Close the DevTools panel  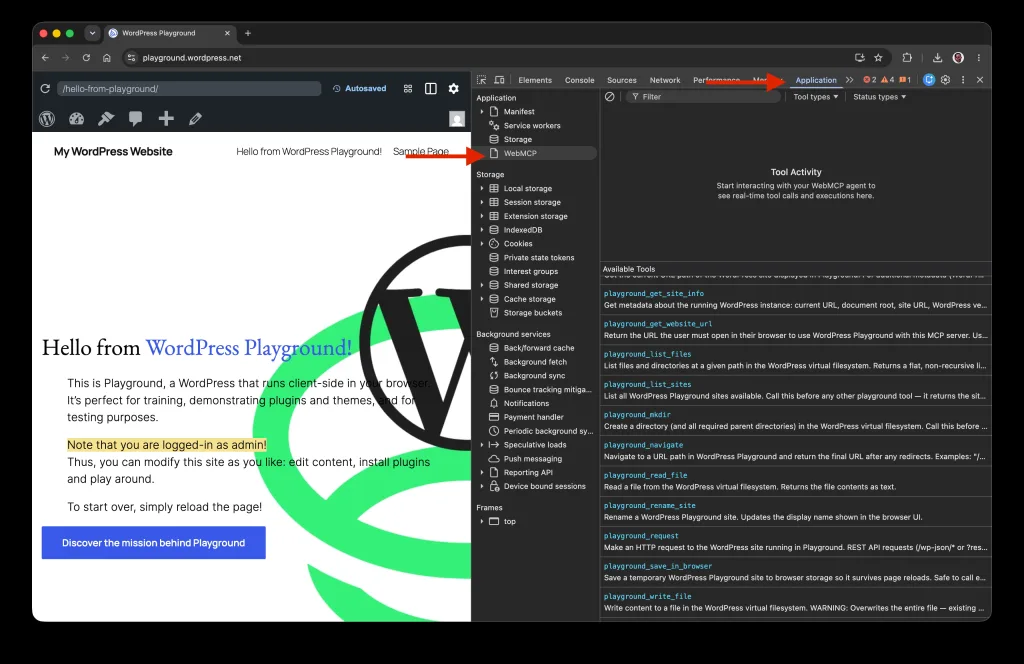point(980,80)
